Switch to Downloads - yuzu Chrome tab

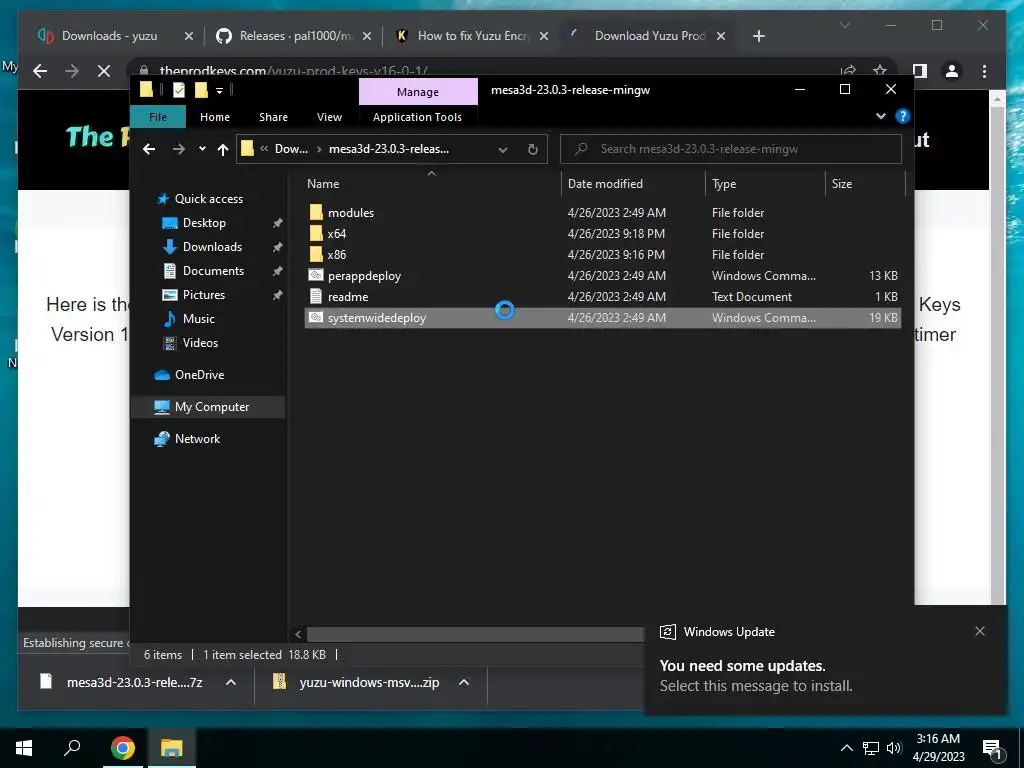[x=109, y=36]
